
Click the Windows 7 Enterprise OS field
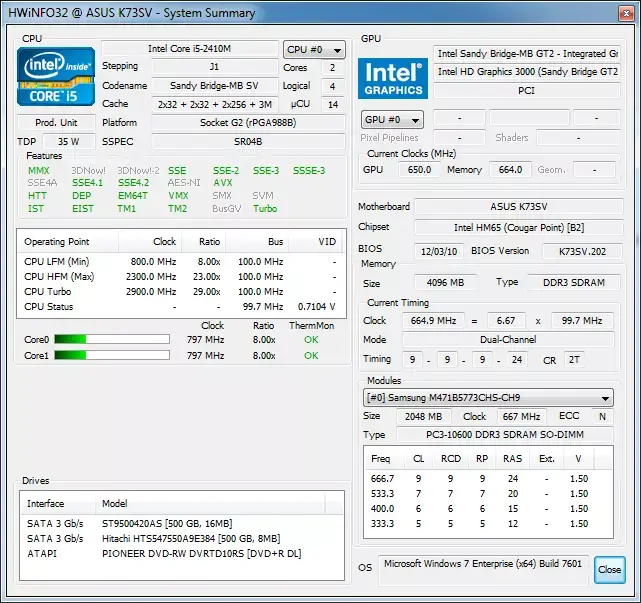point(483,570)
